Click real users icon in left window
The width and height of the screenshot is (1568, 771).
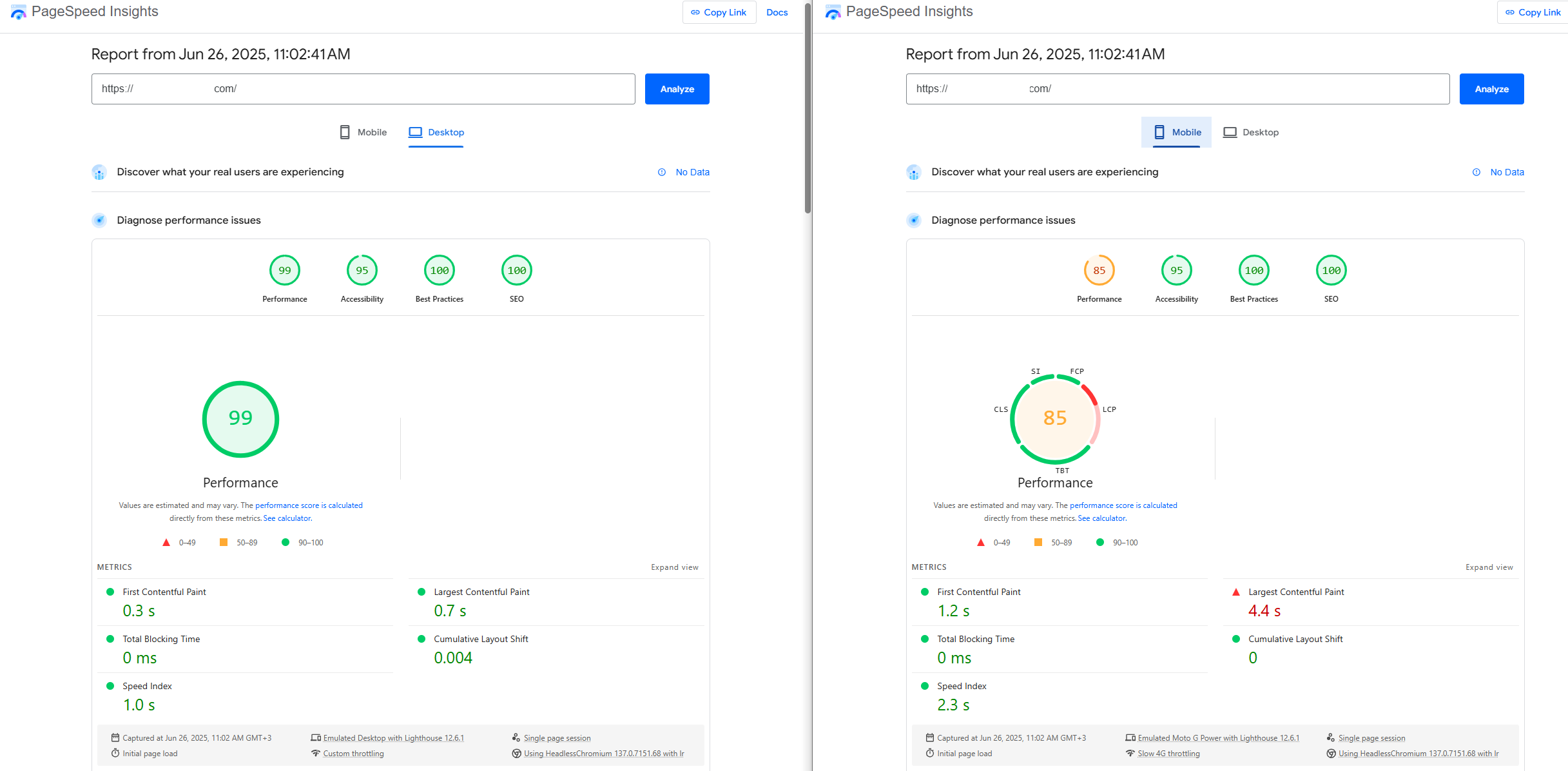tap(99, 172)
